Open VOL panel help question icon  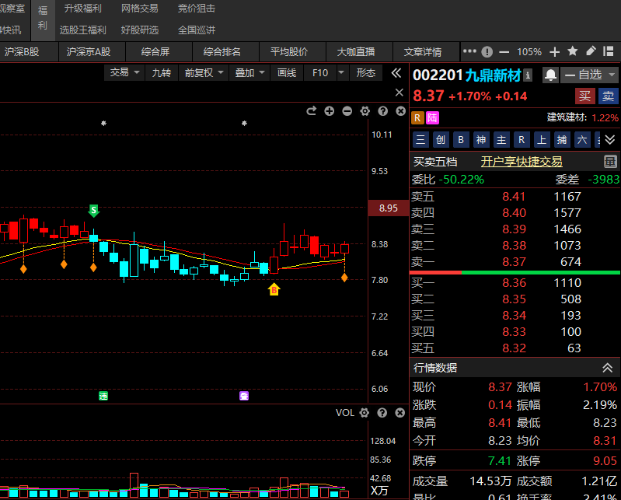pos(382,413)
